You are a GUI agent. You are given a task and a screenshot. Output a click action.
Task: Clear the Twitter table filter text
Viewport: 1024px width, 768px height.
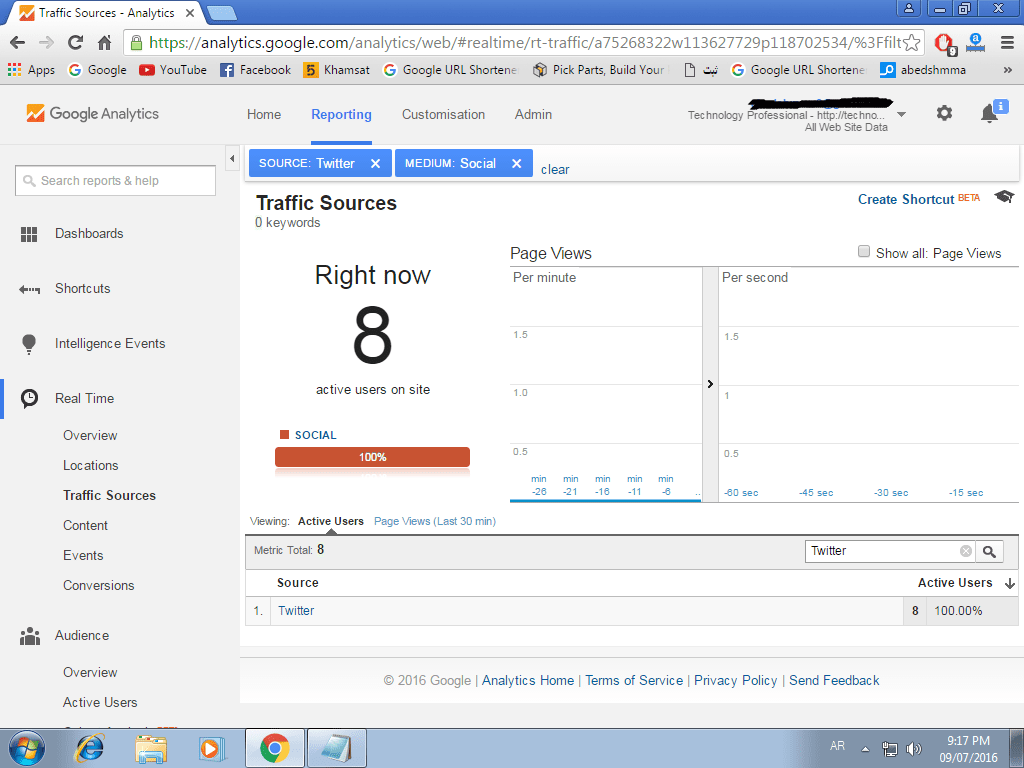click(x=966, y=551)
